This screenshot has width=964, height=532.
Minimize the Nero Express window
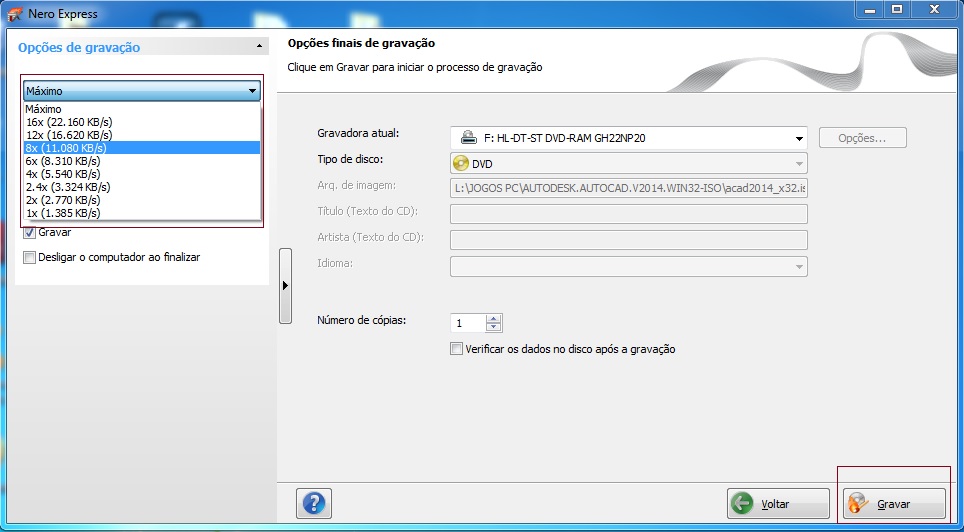[x=872, y=9]
